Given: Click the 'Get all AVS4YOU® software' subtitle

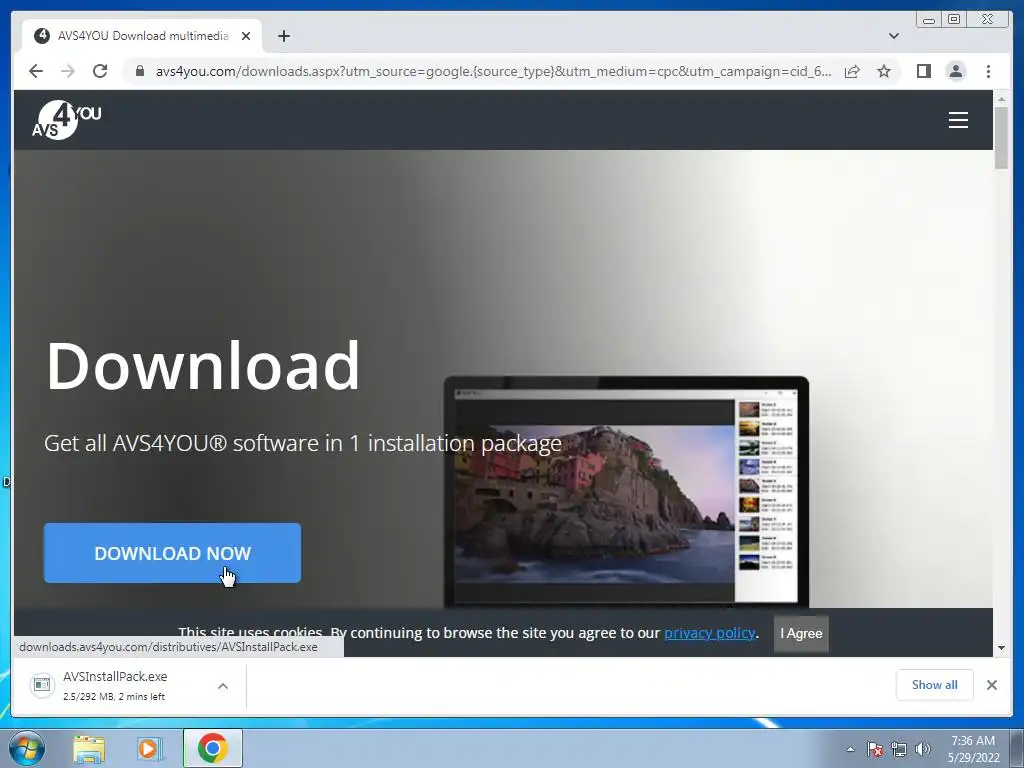Looking at the screenshot, I should click(303, 443).
